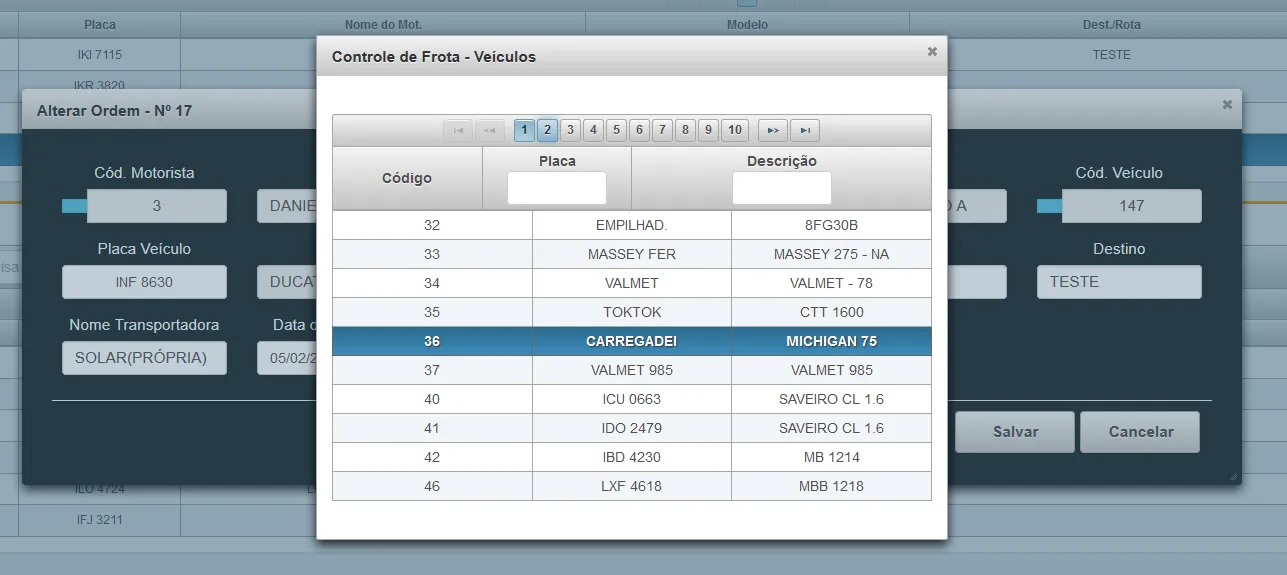Click the Descrição column filter field
Screen dimensions: 1287x575
coord(782,188)
